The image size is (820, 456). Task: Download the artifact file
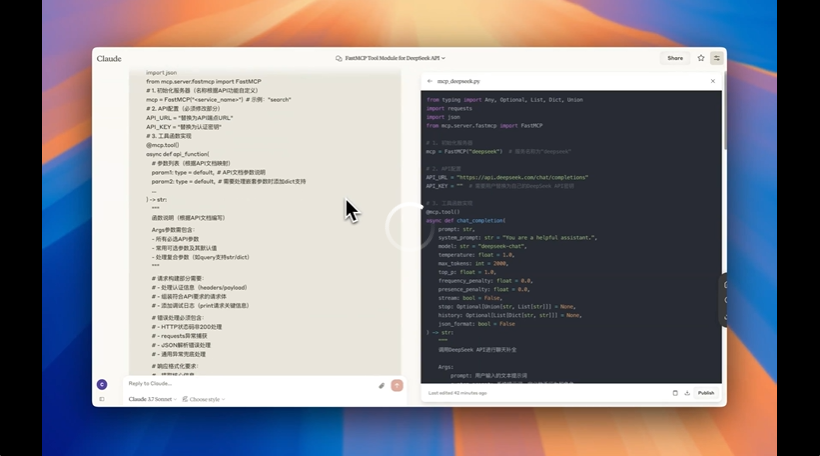point(687,393)
